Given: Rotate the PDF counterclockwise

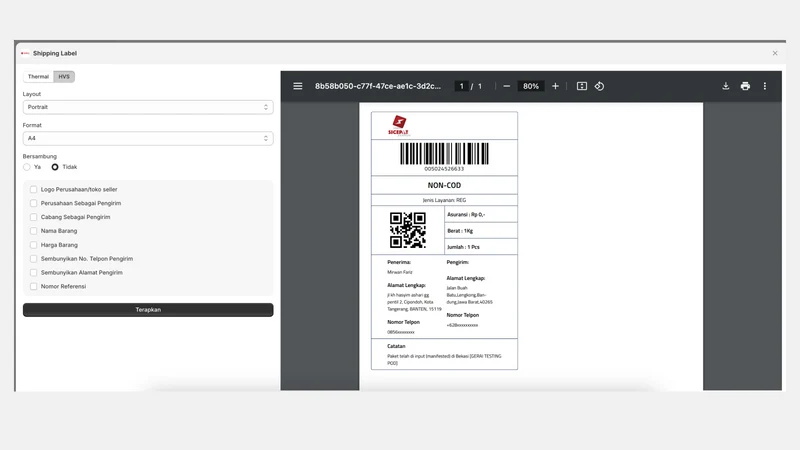Looking at the screenshot, I should 599,86.
